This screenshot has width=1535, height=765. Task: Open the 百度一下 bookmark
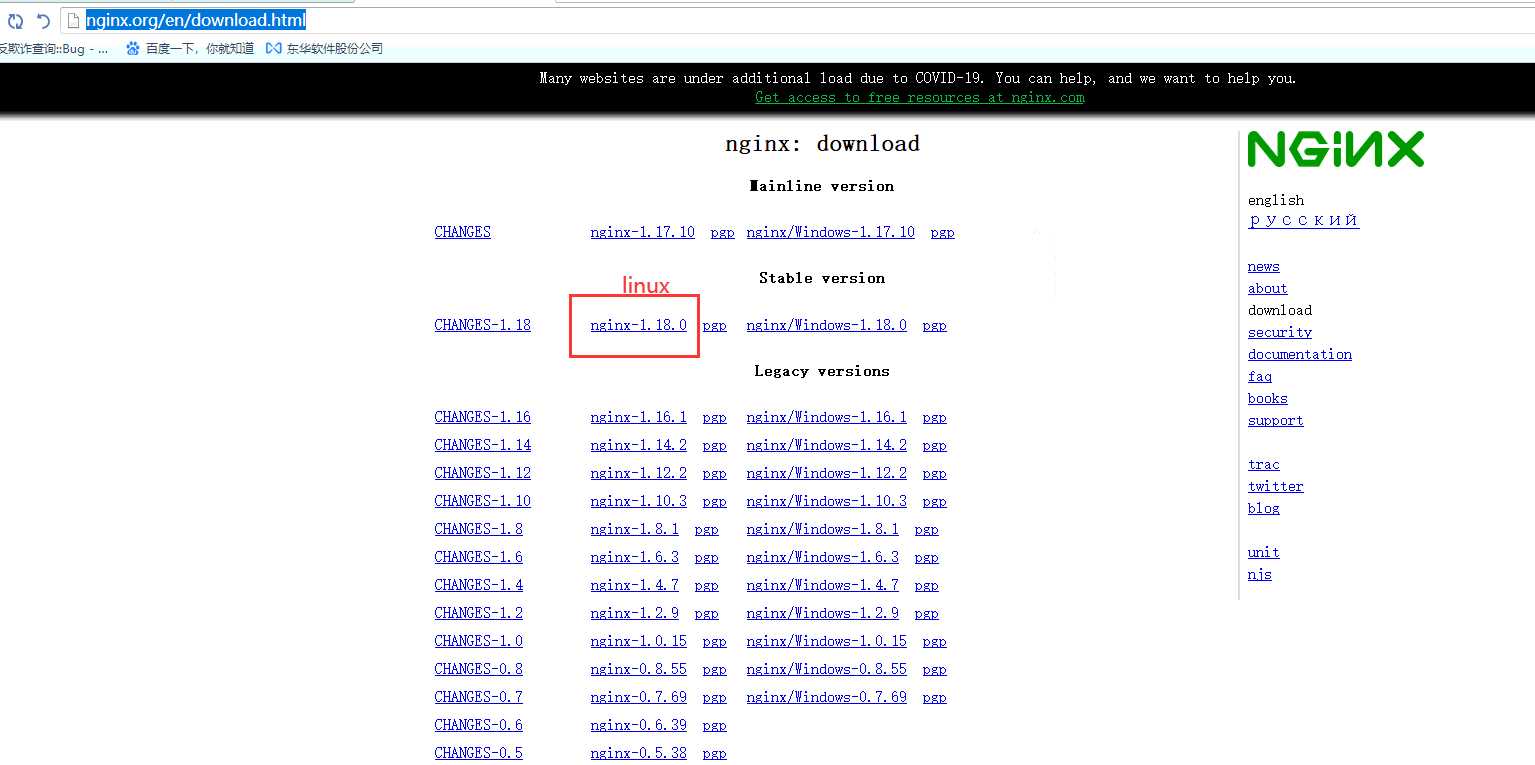pos(190,48)
